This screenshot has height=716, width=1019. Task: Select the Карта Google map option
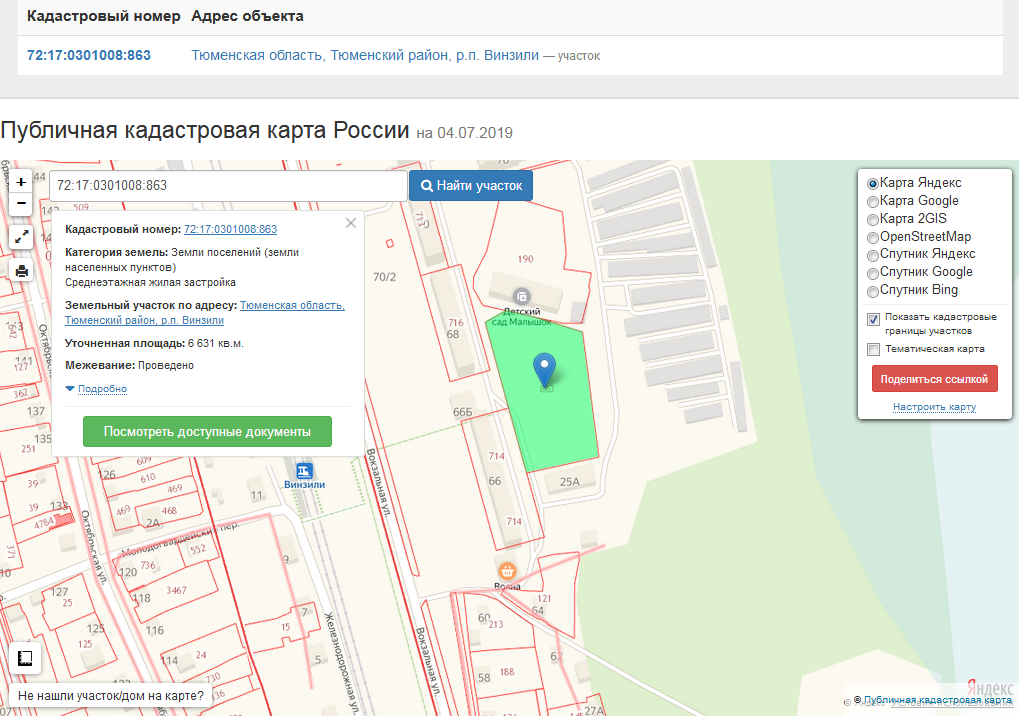click(x=873, y=202)
